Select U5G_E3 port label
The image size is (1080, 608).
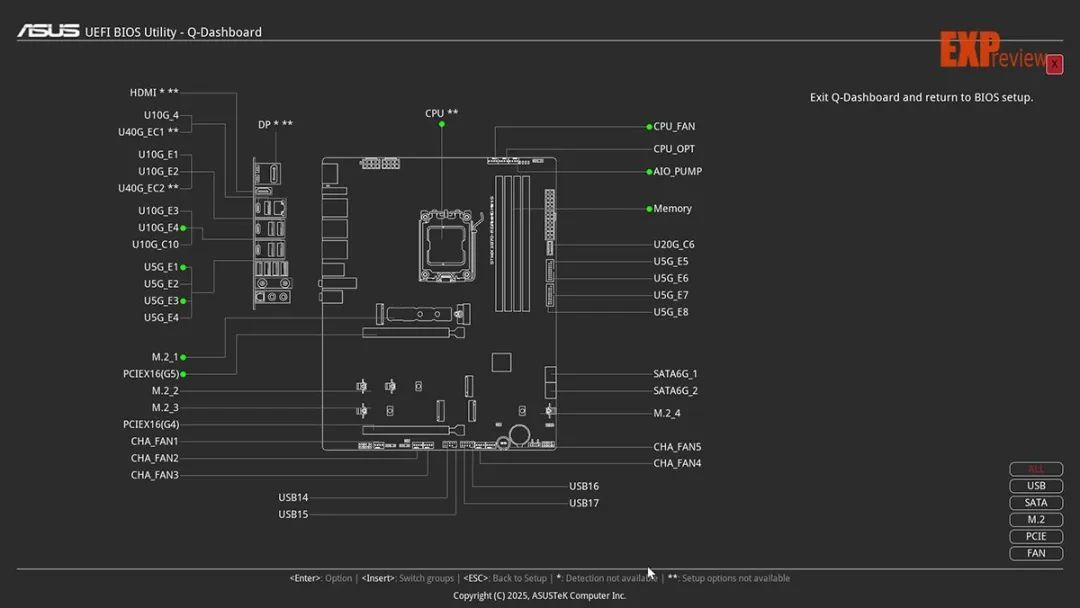[x=161, y=301]
